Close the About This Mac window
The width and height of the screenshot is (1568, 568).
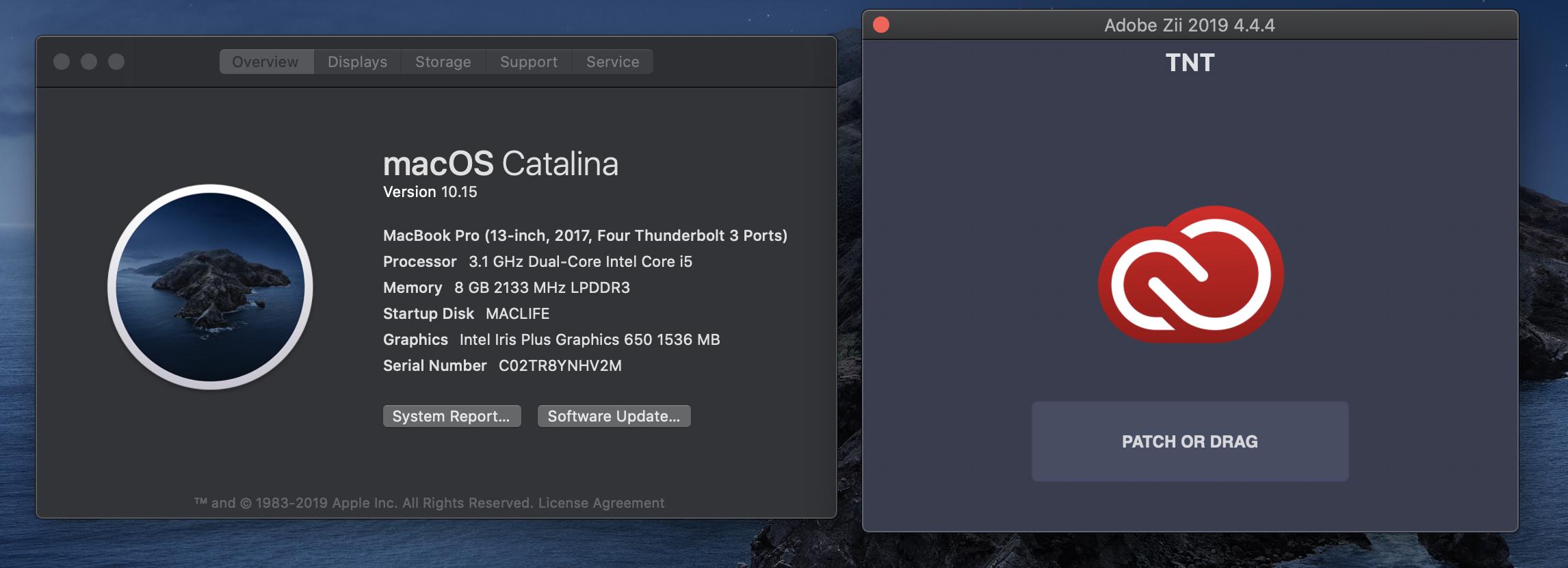pos(62,62)
